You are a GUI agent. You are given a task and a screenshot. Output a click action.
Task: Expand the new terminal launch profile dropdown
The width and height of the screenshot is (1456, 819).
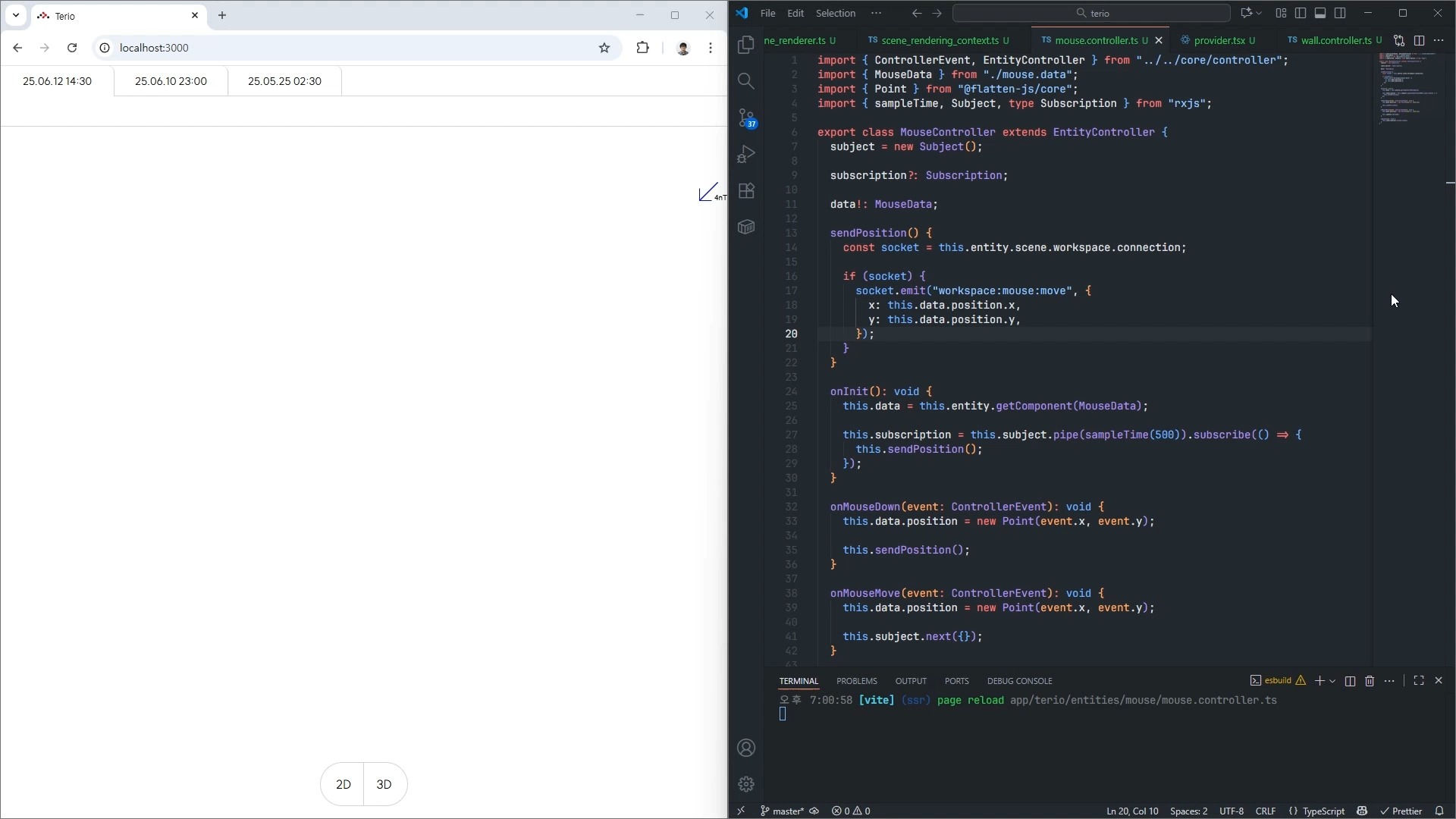[x=1332, y=681]
